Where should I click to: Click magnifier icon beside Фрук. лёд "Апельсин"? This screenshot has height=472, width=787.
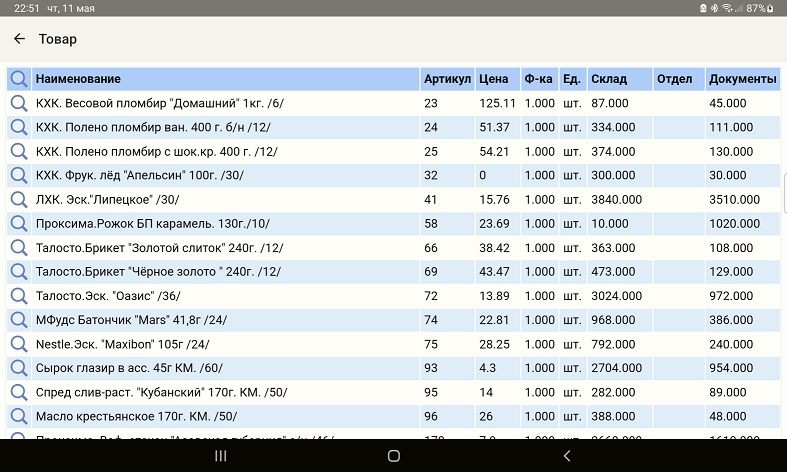(18, 175)
